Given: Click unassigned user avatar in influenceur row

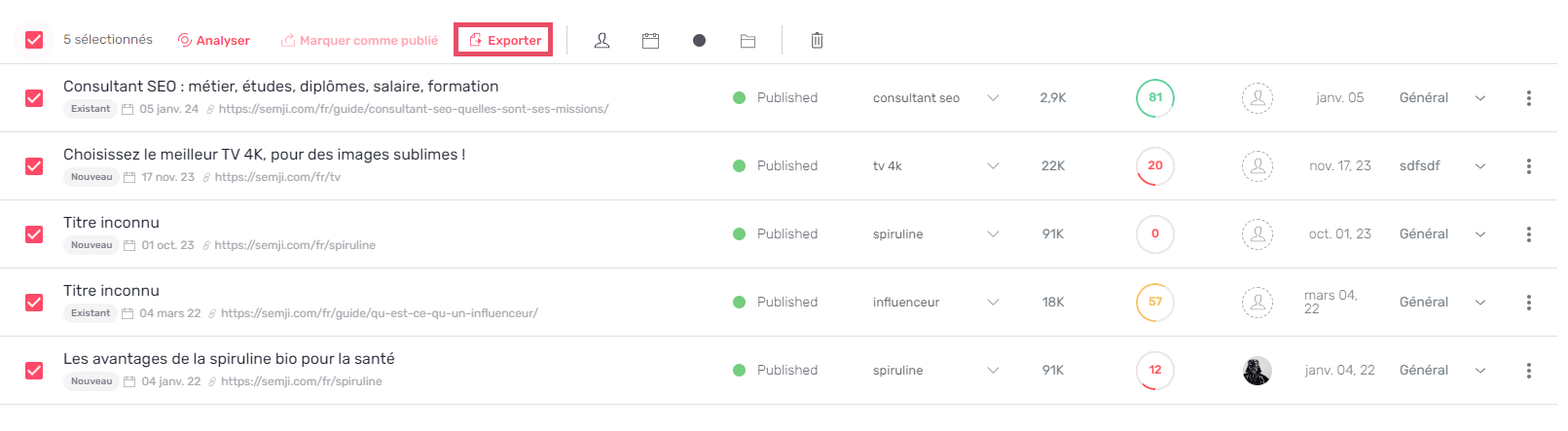Looking at the screenshot, I should (x=1258, y=303).
